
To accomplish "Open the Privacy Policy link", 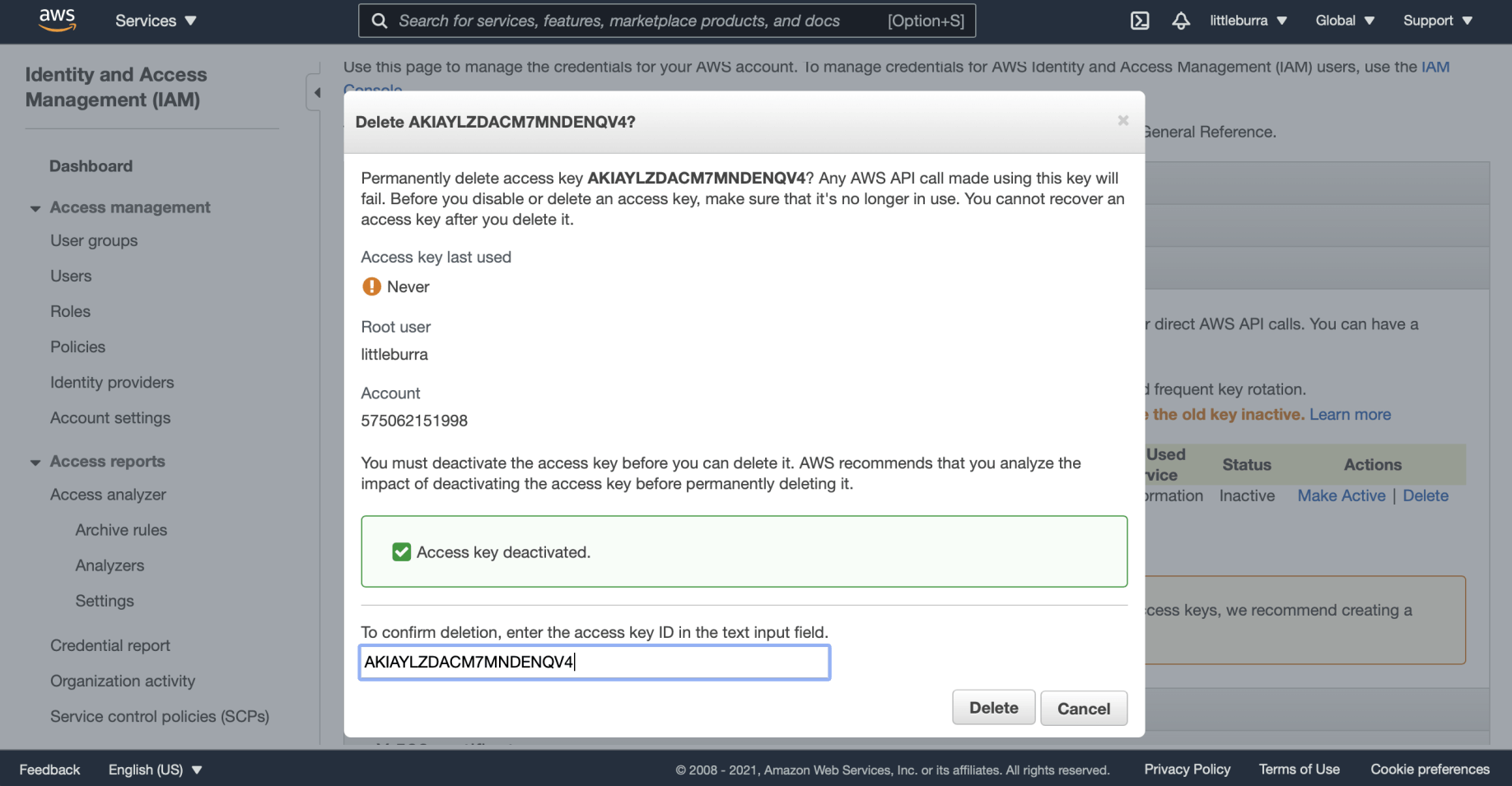I will (1187, 769).
